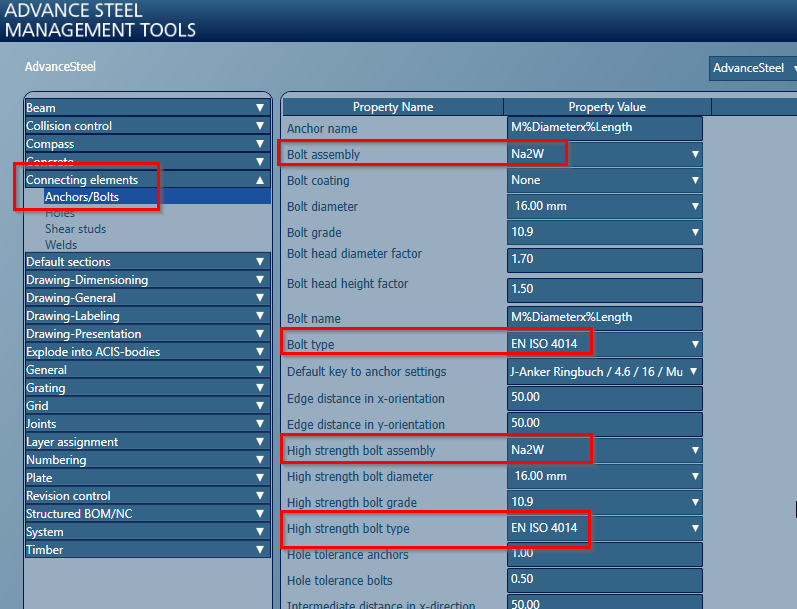Expand the Layer assignment category

[x=148, y=442]
